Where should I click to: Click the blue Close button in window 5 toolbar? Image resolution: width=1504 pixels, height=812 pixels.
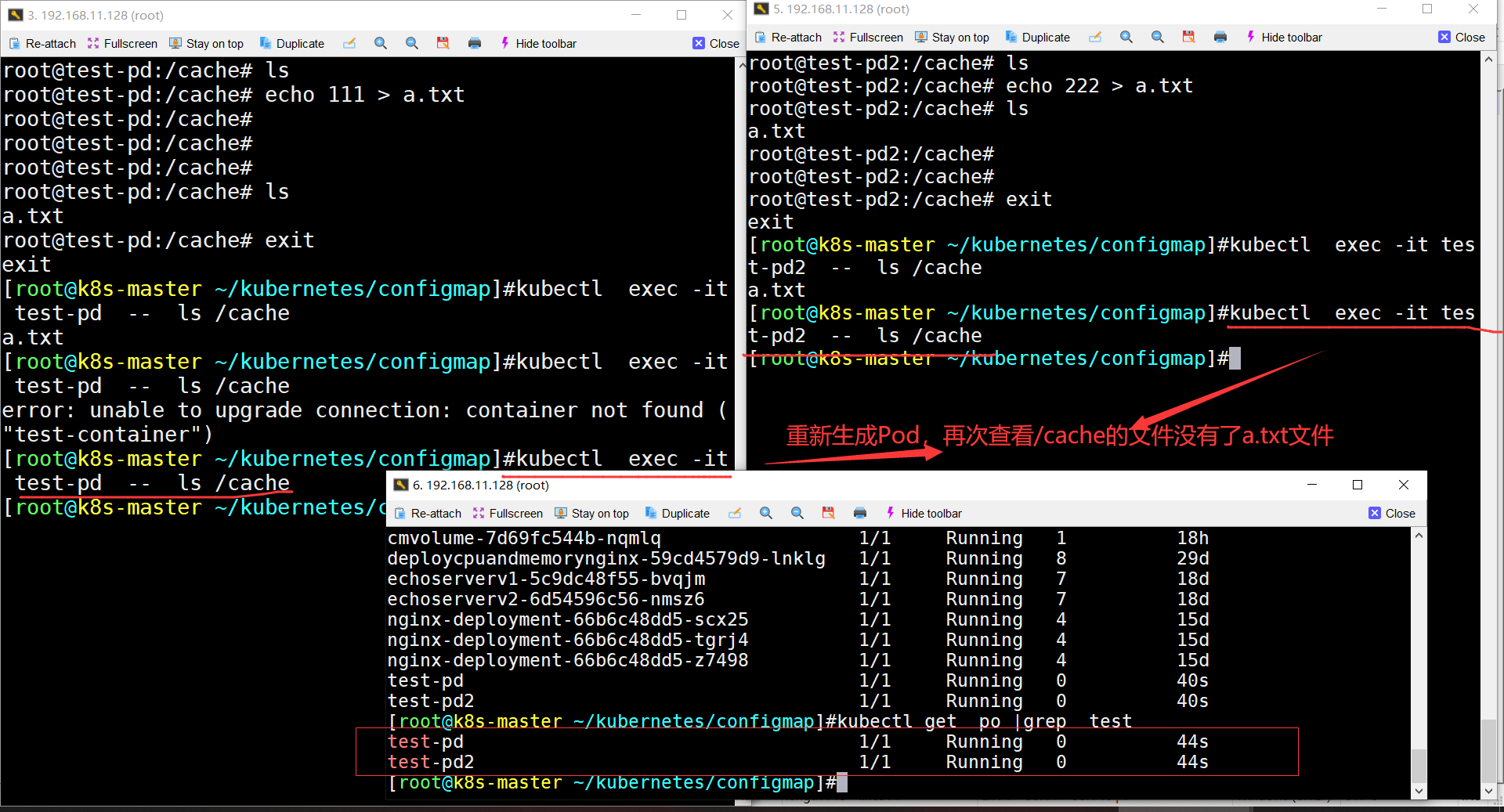1462,38
